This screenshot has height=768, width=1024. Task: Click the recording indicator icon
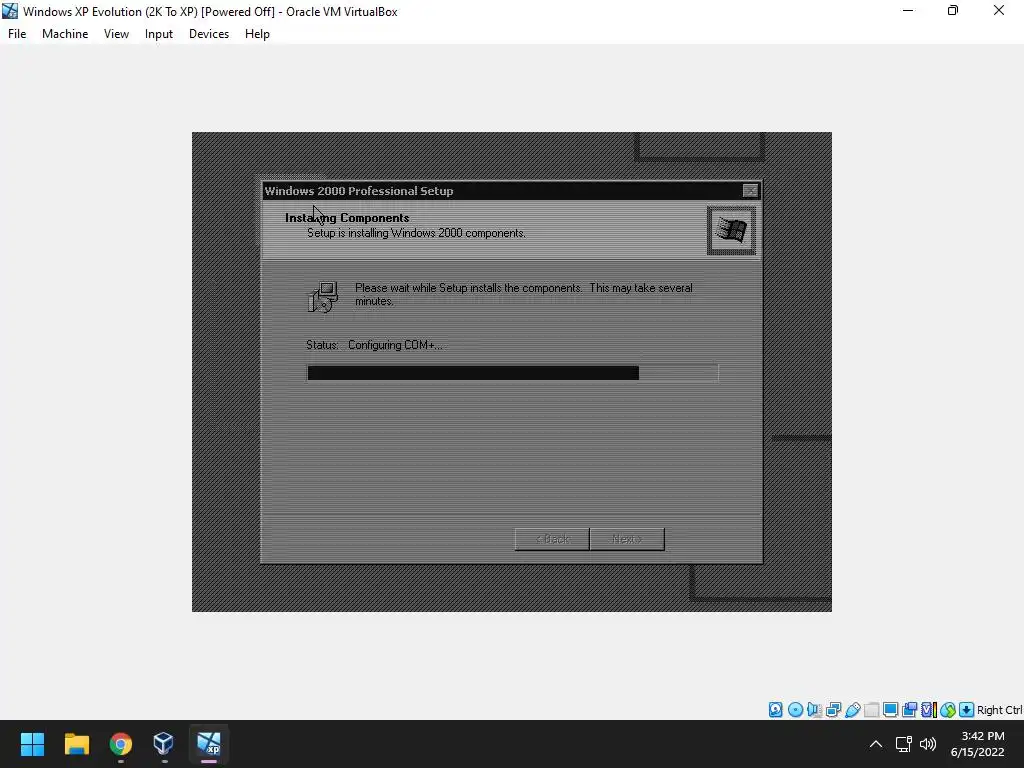909,710
